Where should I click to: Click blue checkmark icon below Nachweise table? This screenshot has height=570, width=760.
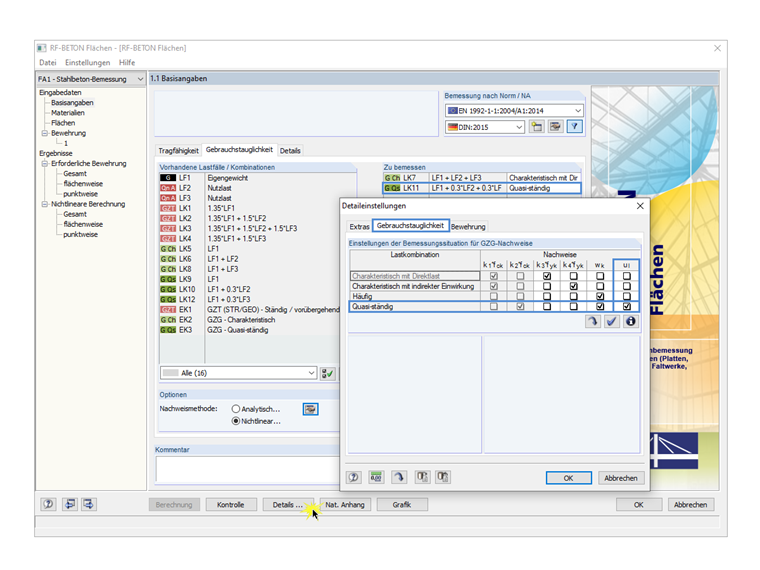pyautogui.click(x=612, y=321)
